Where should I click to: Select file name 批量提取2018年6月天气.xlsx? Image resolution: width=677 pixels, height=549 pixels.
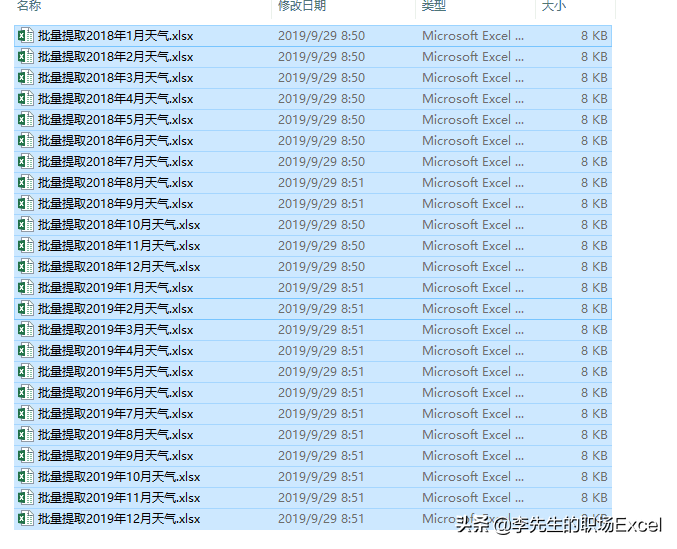click(115, 141)
